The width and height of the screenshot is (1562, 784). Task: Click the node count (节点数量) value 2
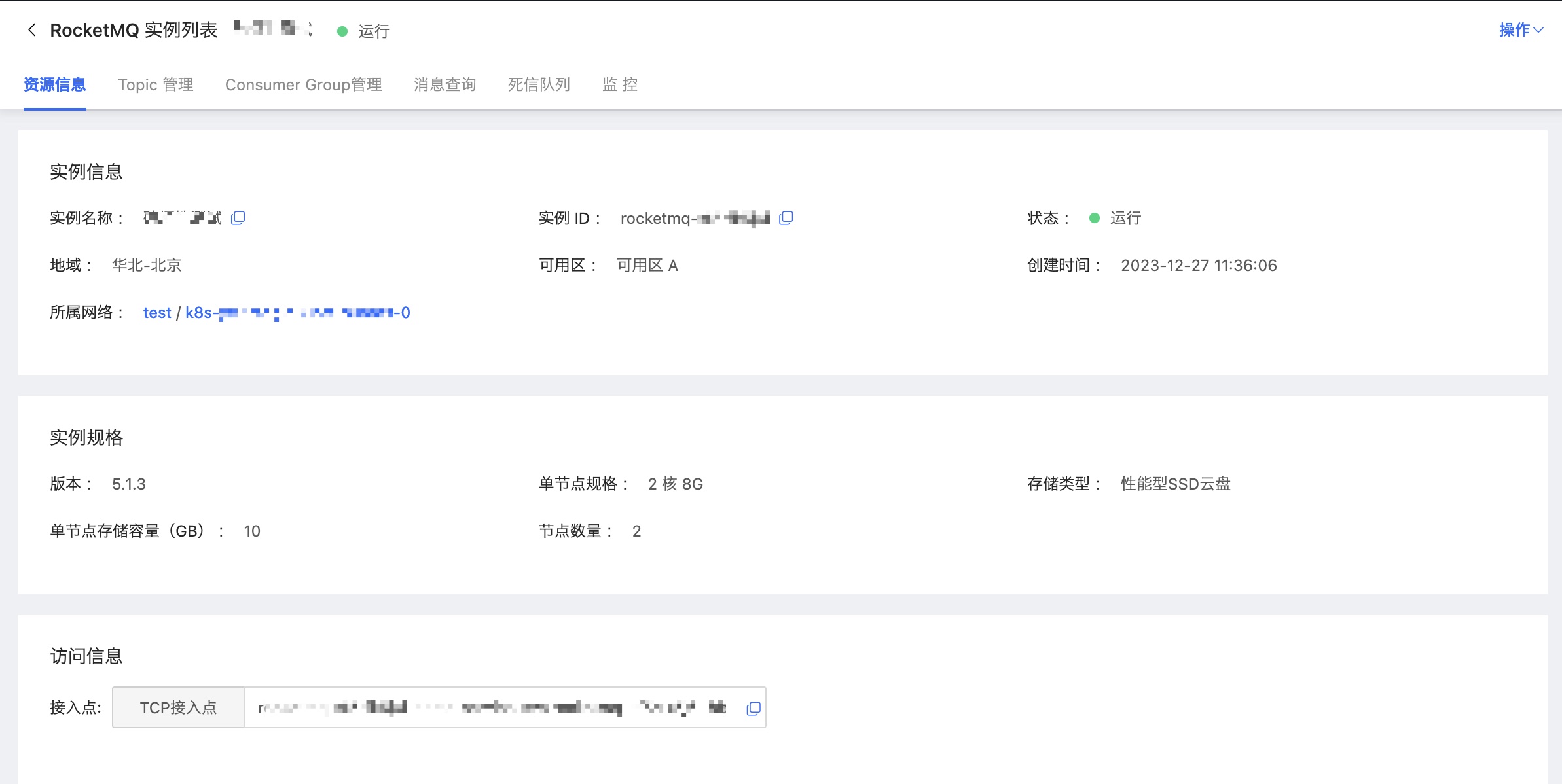pos(636,531)
